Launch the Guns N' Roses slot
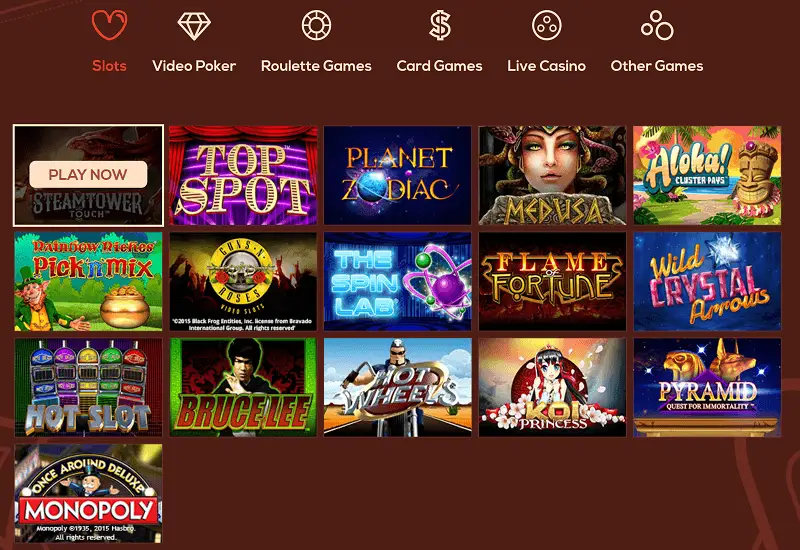The image size is (800, 550). pos(243,282)
